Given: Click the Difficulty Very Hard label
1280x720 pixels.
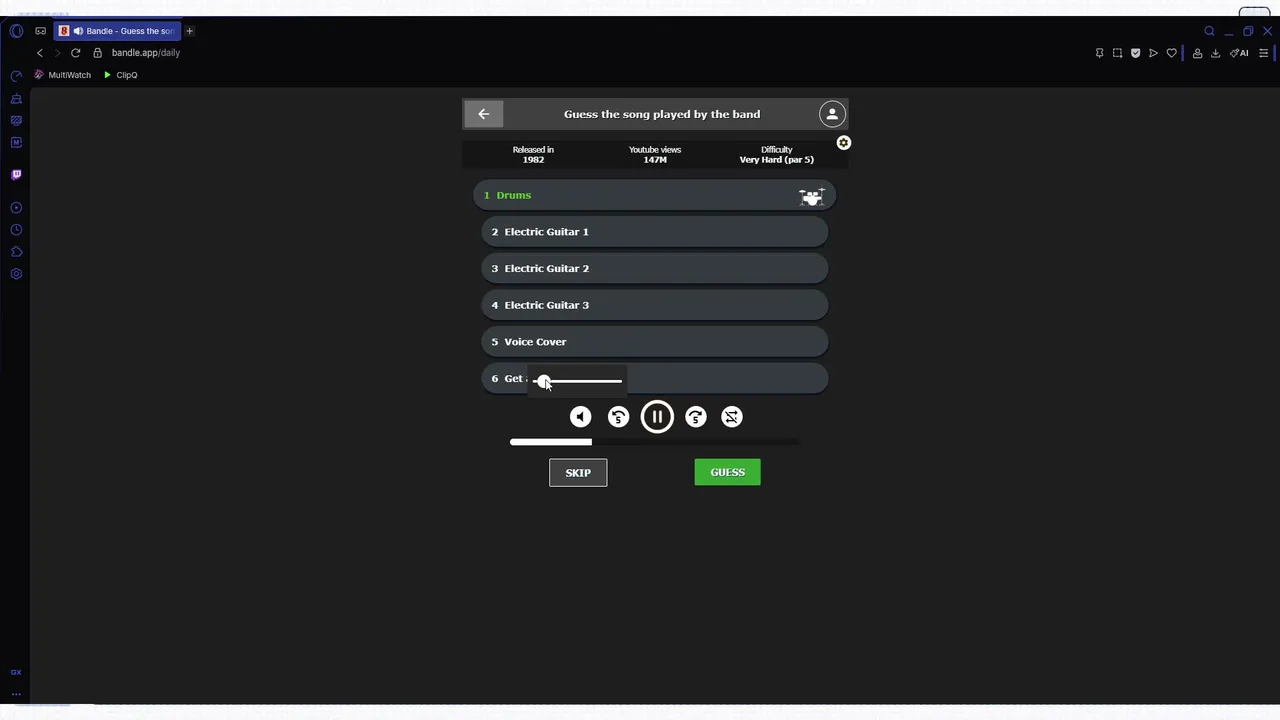Looking at the screenshot, I should click(x=776, y=154).
